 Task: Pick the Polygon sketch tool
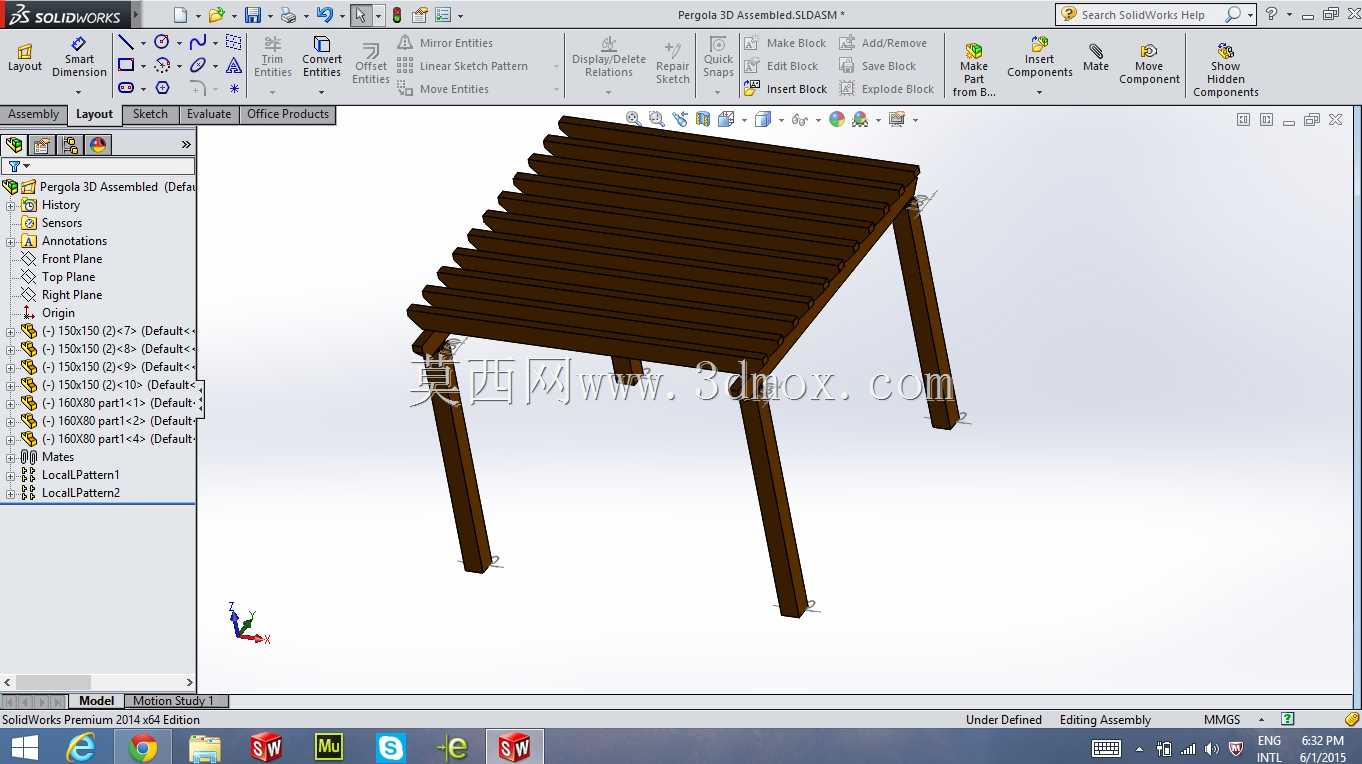coord(162,88)
